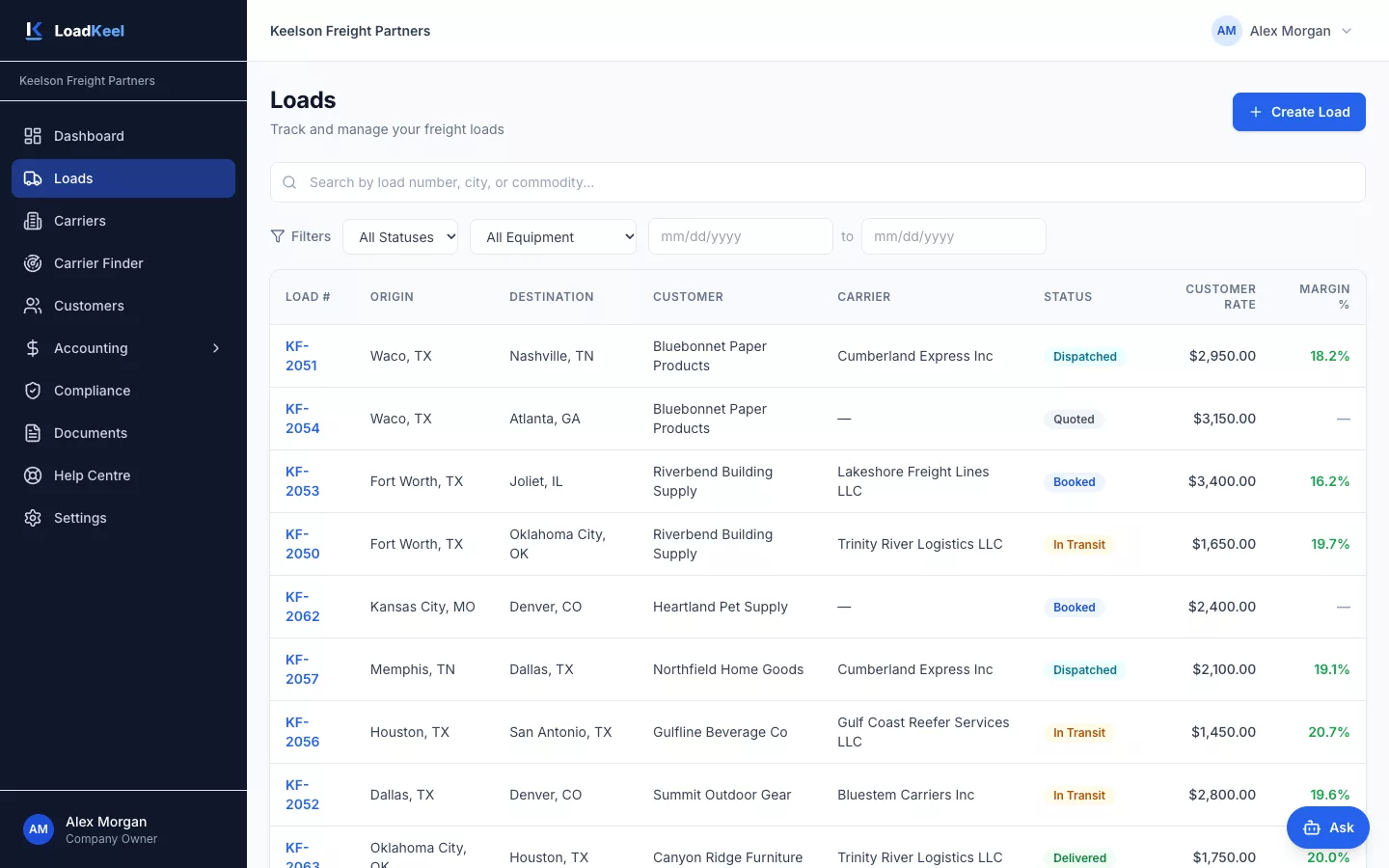Image resolution: width=1389 pixels, height=868 pixels.
Task: Open the Alex Morgan account menu chevron
Action: [1347, 31]
